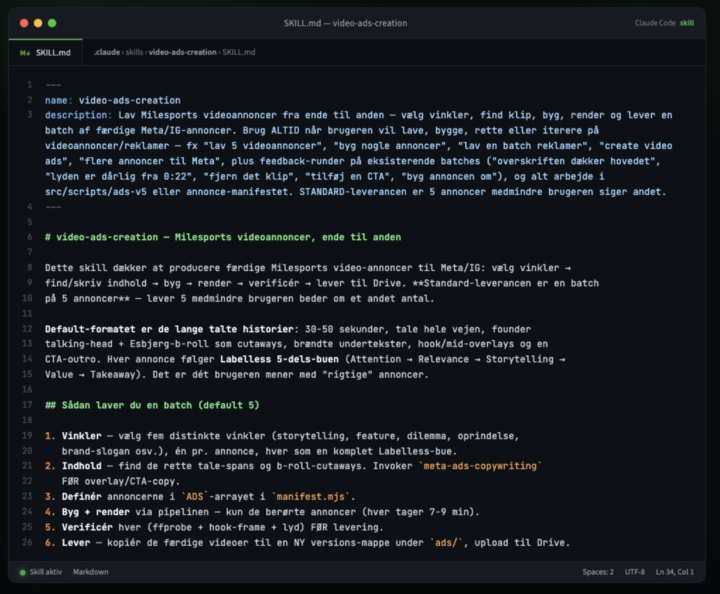Click the Claude Code label in title bar
This screenshot has width=720, height=594.
[x=655, y=23]
